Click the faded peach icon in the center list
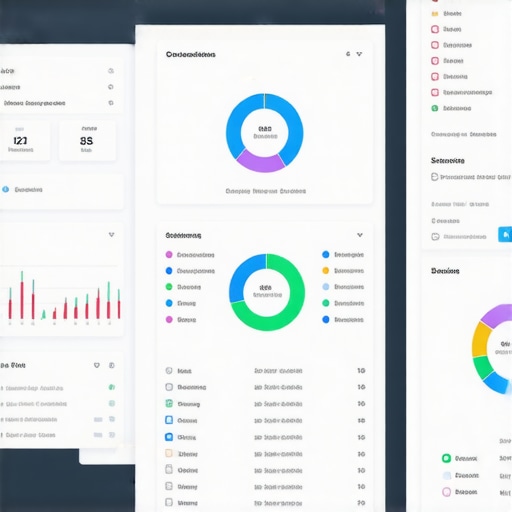512x512 pixels. [169, 453]
